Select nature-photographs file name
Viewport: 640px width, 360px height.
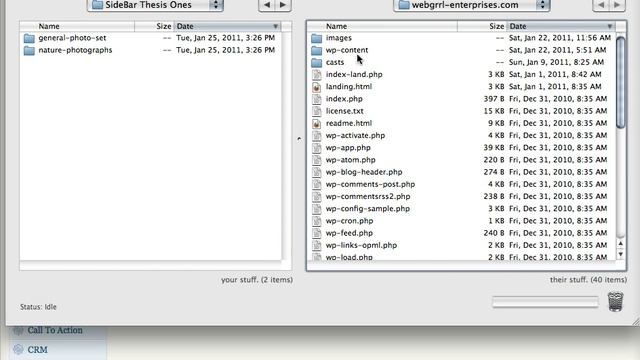point(75,50)
